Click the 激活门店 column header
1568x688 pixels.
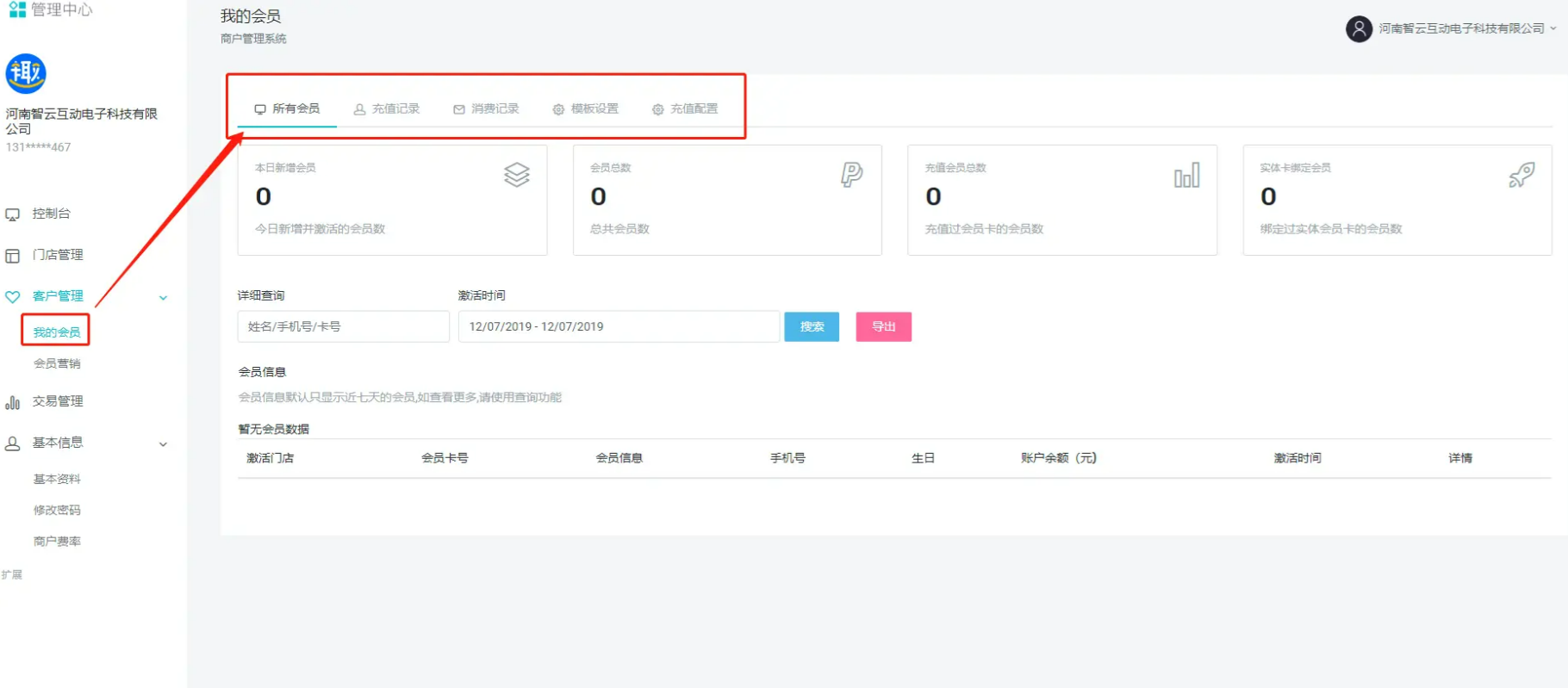click(x=271, y=458)
